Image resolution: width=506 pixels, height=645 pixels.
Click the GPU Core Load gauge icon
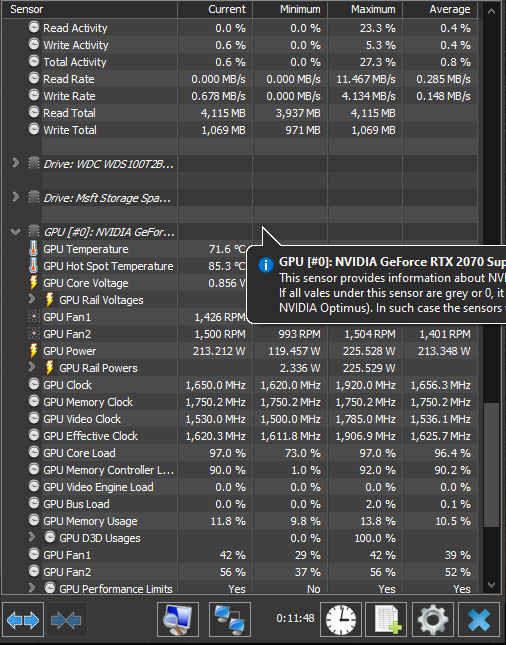34,452
